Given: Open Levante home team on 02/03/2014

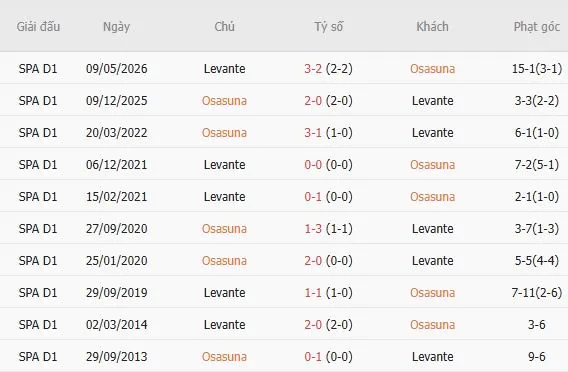Looking at the screenshot, I should click(x=224, y=325).
